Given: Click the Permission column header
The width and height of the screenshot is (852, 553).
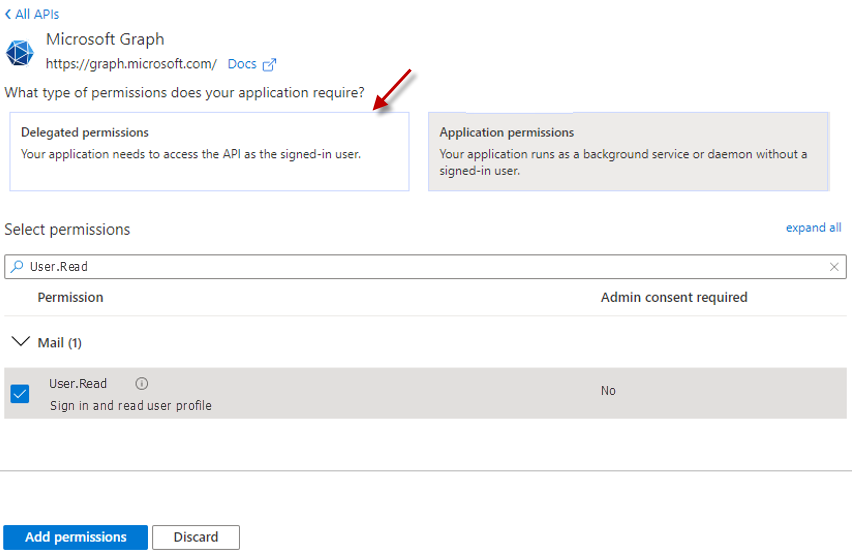Looking at the screenshot, I should 70,297.
